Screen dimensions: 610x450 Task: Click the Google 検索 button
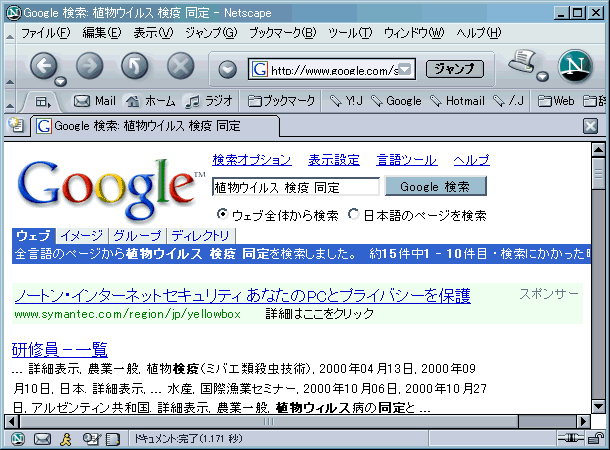coord(435,187)
